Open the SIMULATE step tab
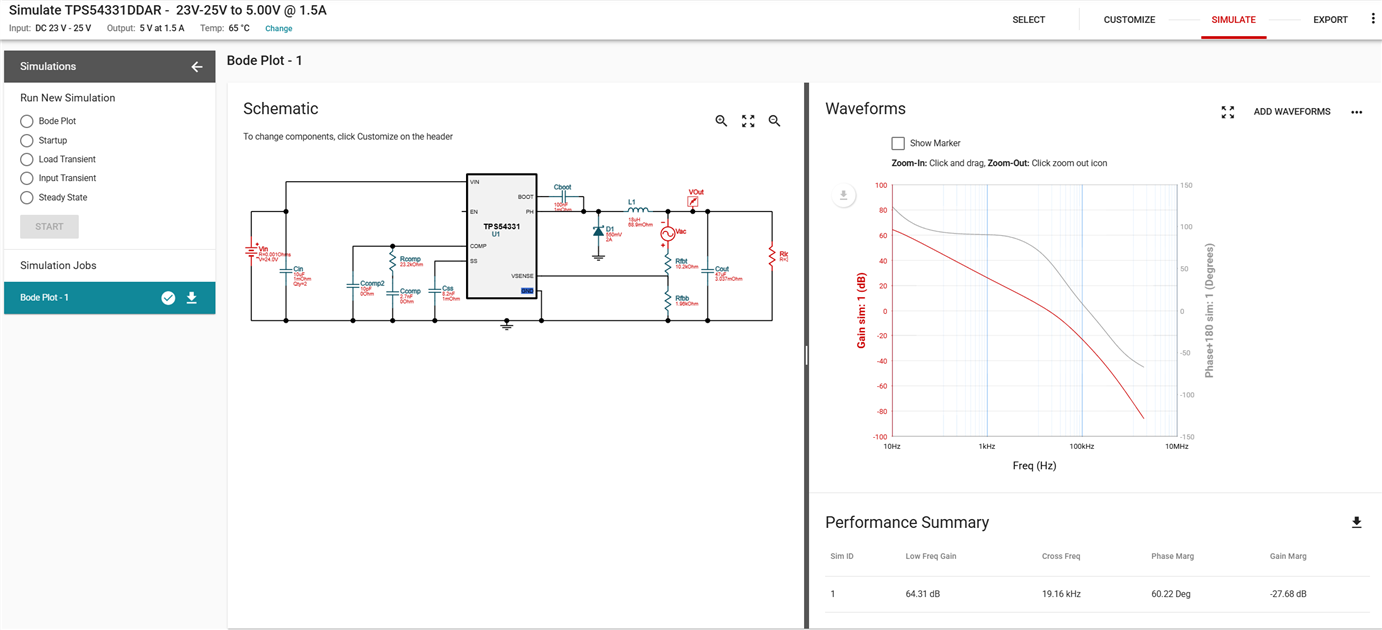 [x=1233, y=20]
